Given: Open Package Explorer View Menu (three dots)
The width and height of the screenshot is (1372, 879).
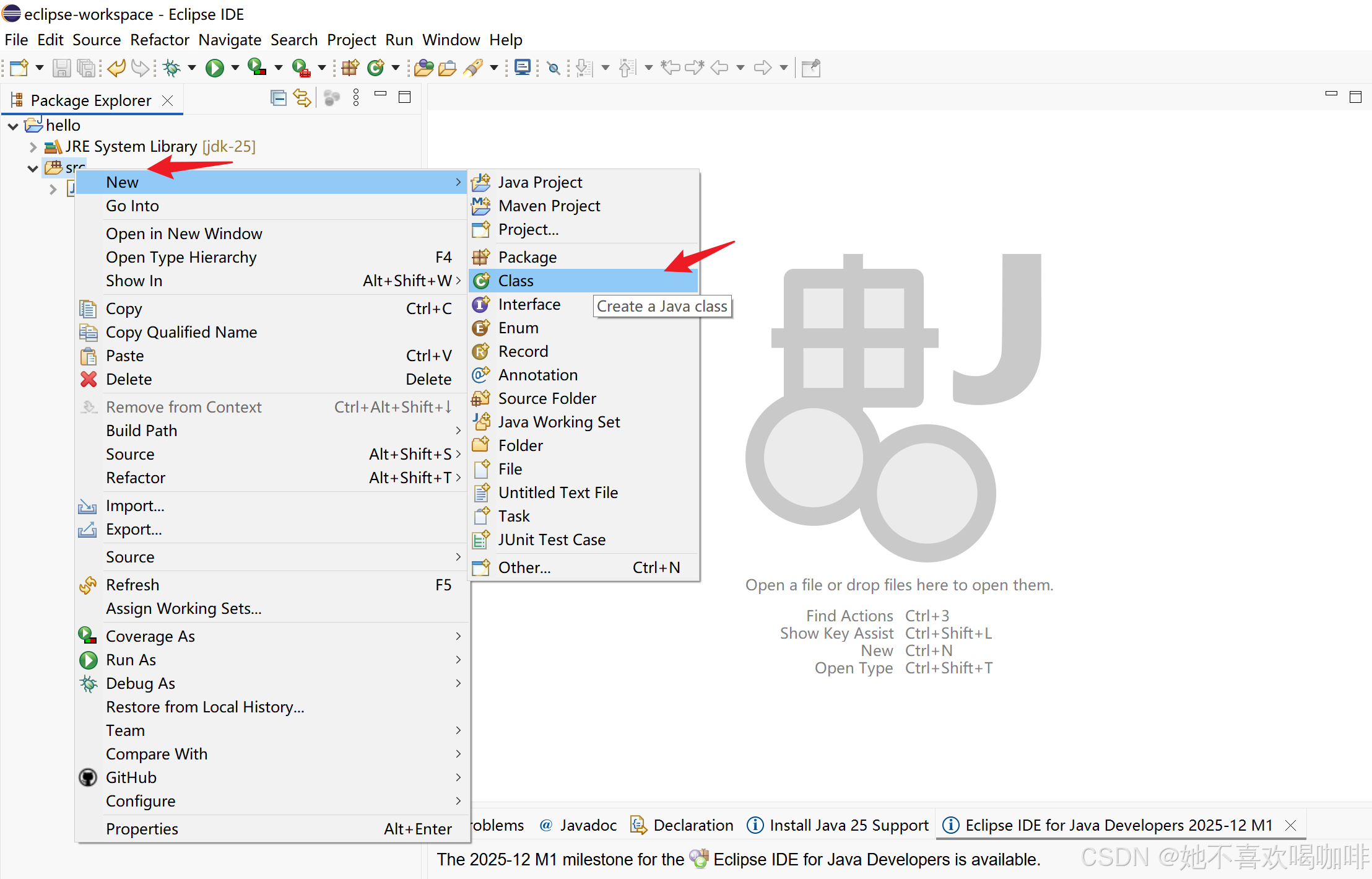Looking at the screenshot, I should point(356,98).
